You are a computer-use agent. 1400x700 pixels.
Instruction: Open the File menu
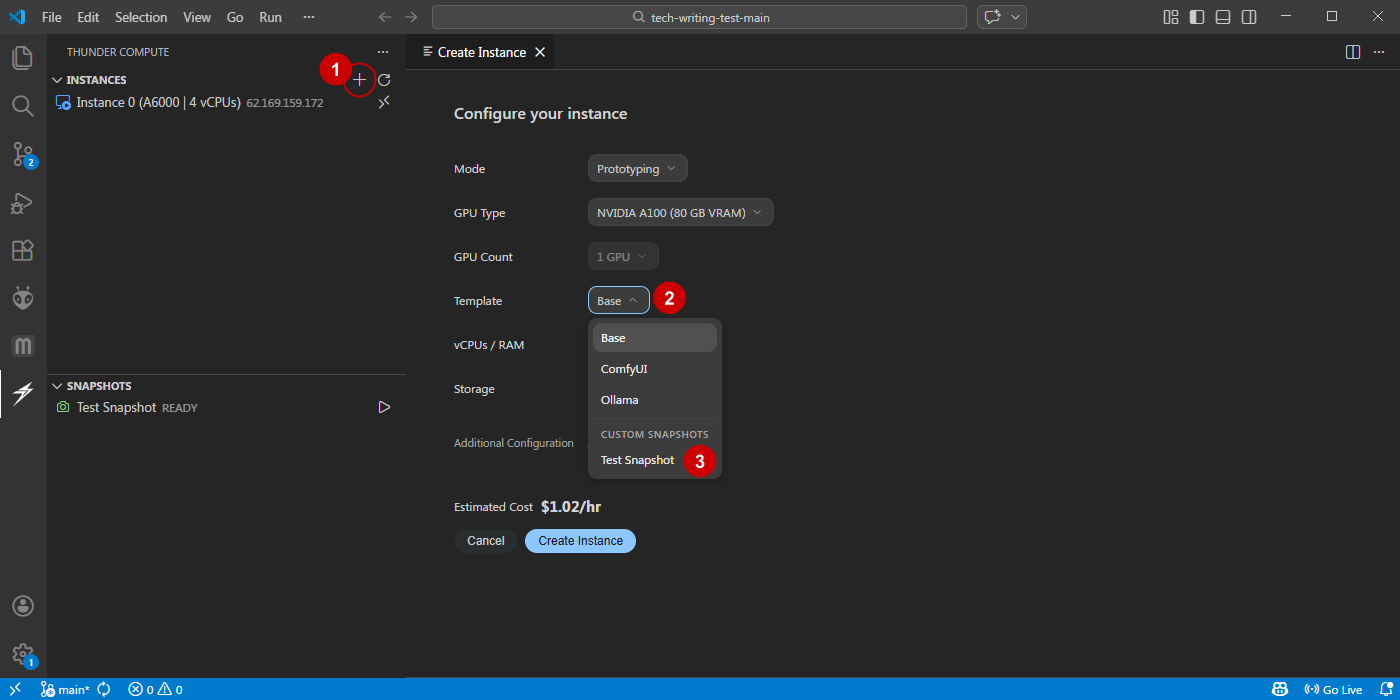pyautogui.click(x=52, y=17)
